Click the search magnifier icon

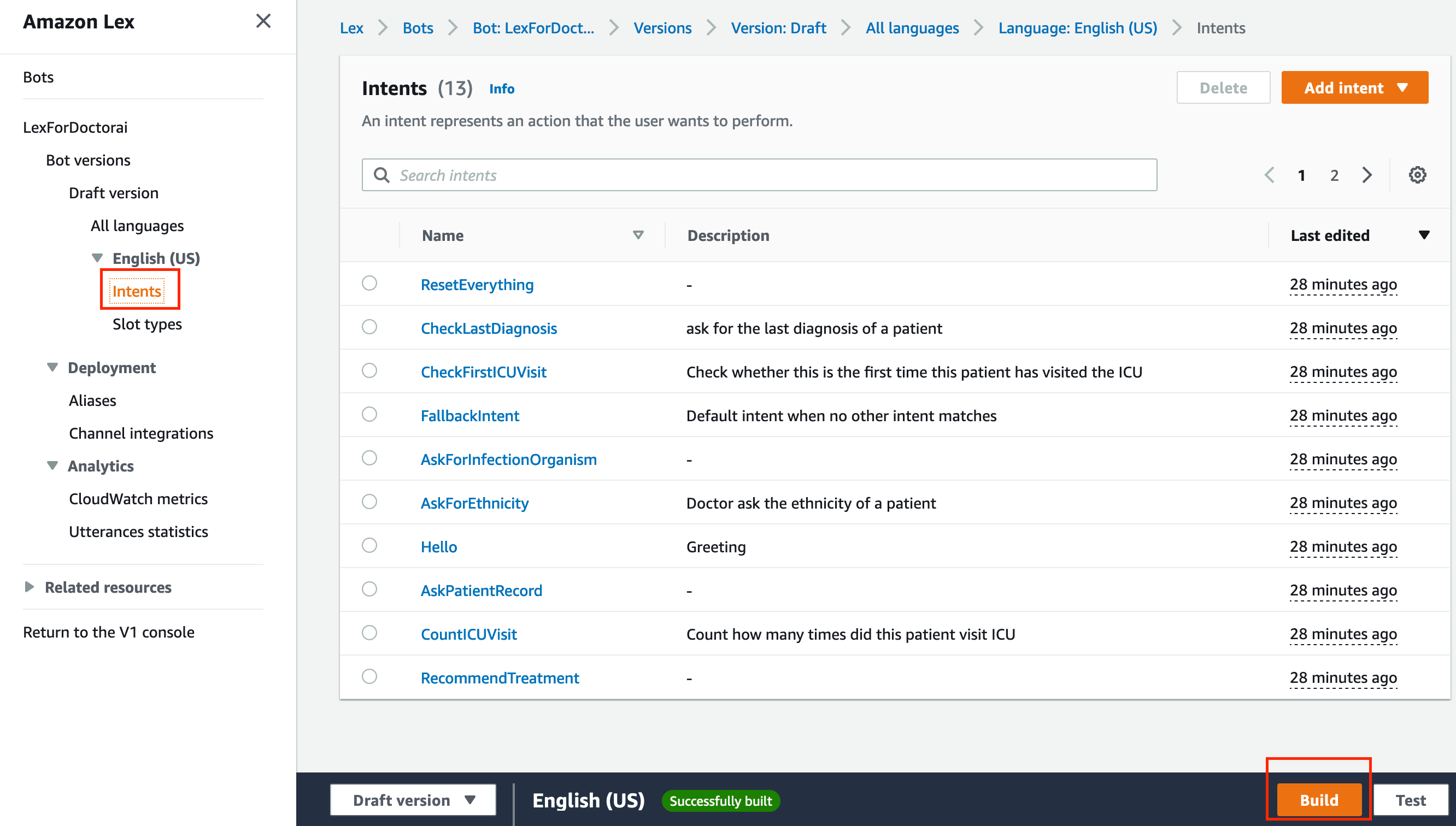pyautogui.click(x=382, y=175)
